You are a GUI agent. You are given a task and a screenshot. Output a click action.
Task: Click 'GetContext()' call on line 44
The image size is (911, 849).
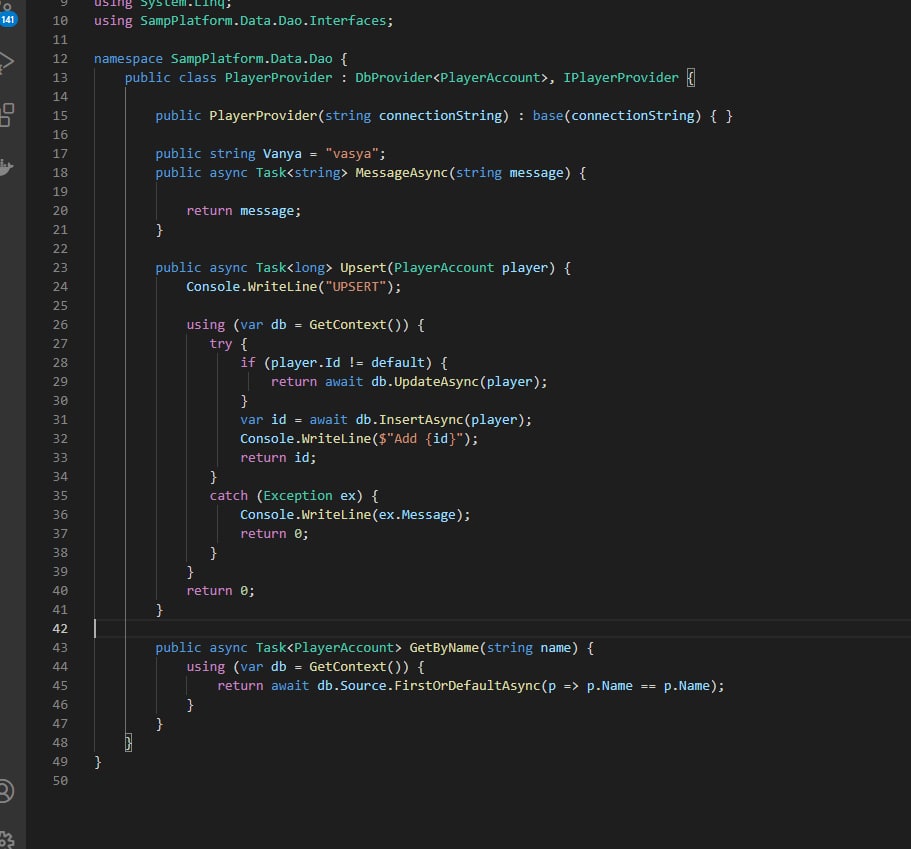pos(358,667)
